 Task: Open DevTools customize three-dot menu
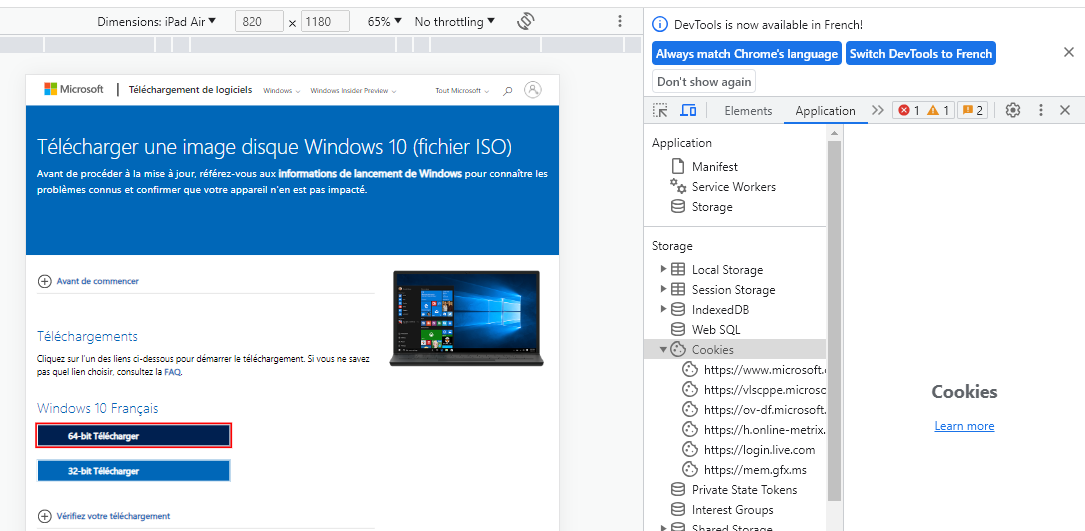coord(1041,110)
